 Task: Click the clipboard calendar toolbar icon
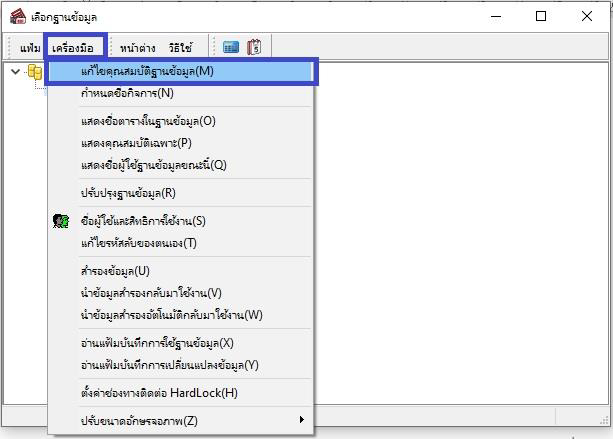pyautogui.click(x=254, y=46)
